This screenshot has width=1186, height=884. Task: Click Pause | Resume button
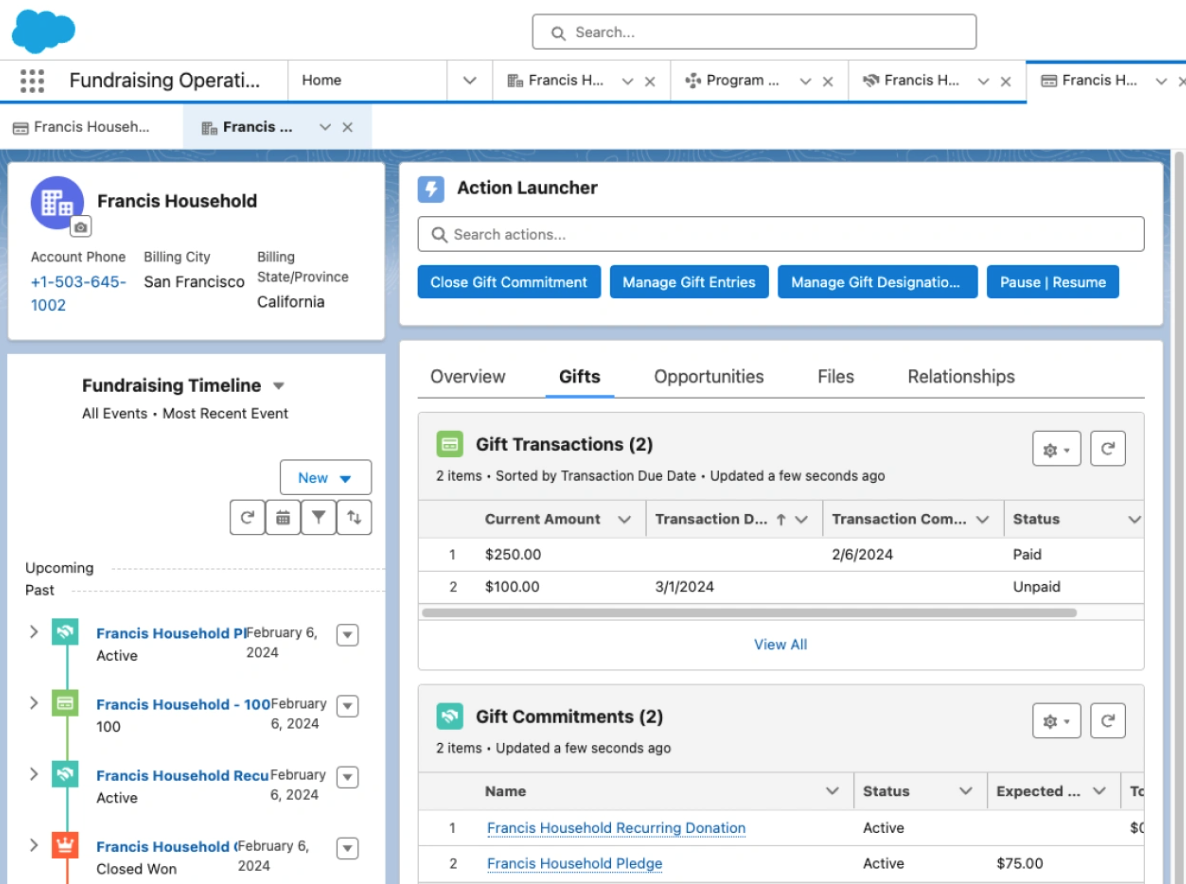(1053, 282)
